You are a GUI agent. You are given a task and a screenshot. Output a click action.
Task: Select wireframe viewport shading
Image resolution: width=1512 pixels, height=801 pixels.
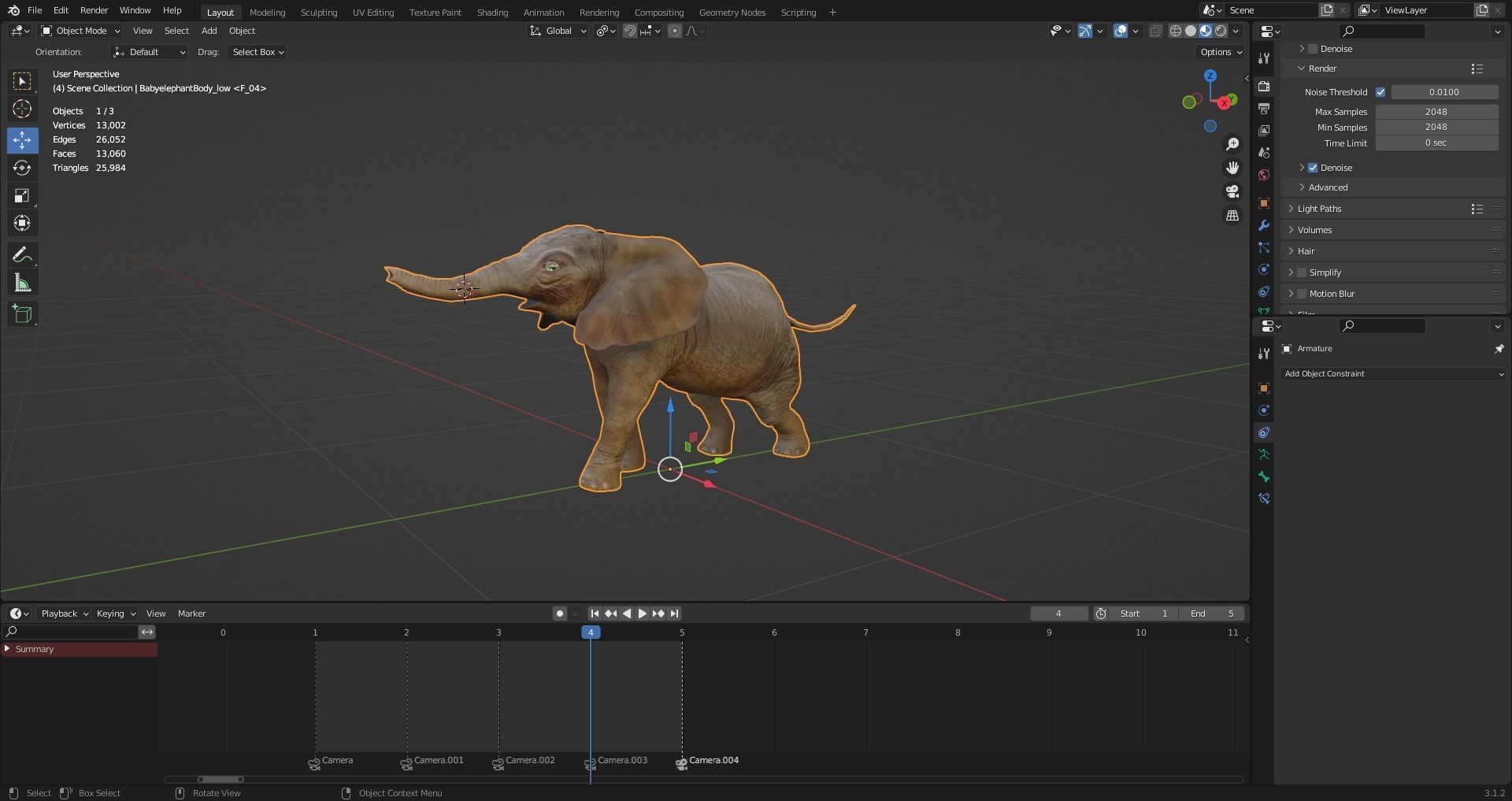(x=1176, y=31)
